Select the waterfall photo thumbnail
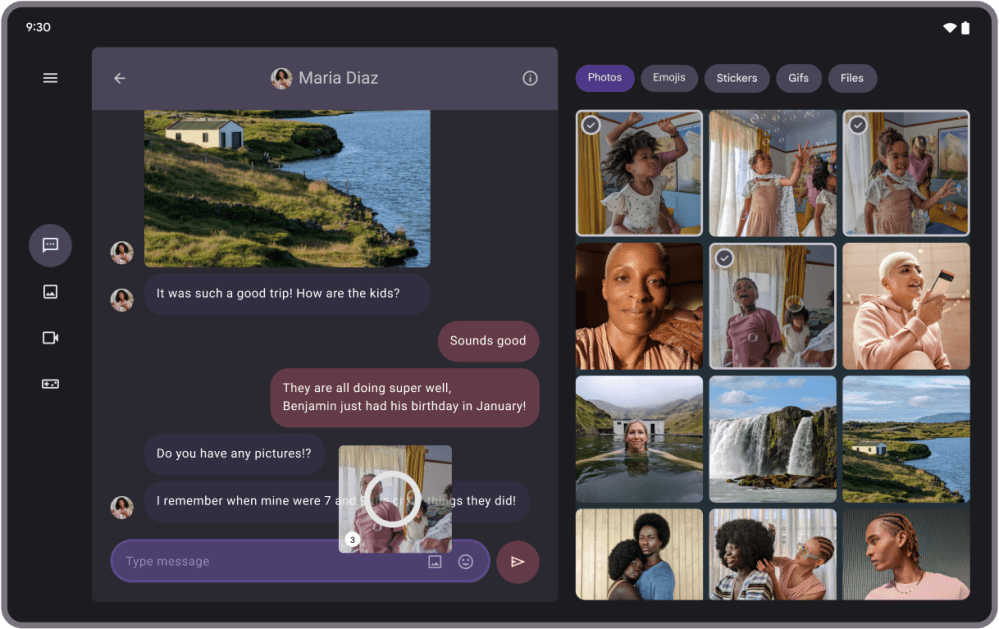Screen dimensions: 999x629 pos(772,439)
